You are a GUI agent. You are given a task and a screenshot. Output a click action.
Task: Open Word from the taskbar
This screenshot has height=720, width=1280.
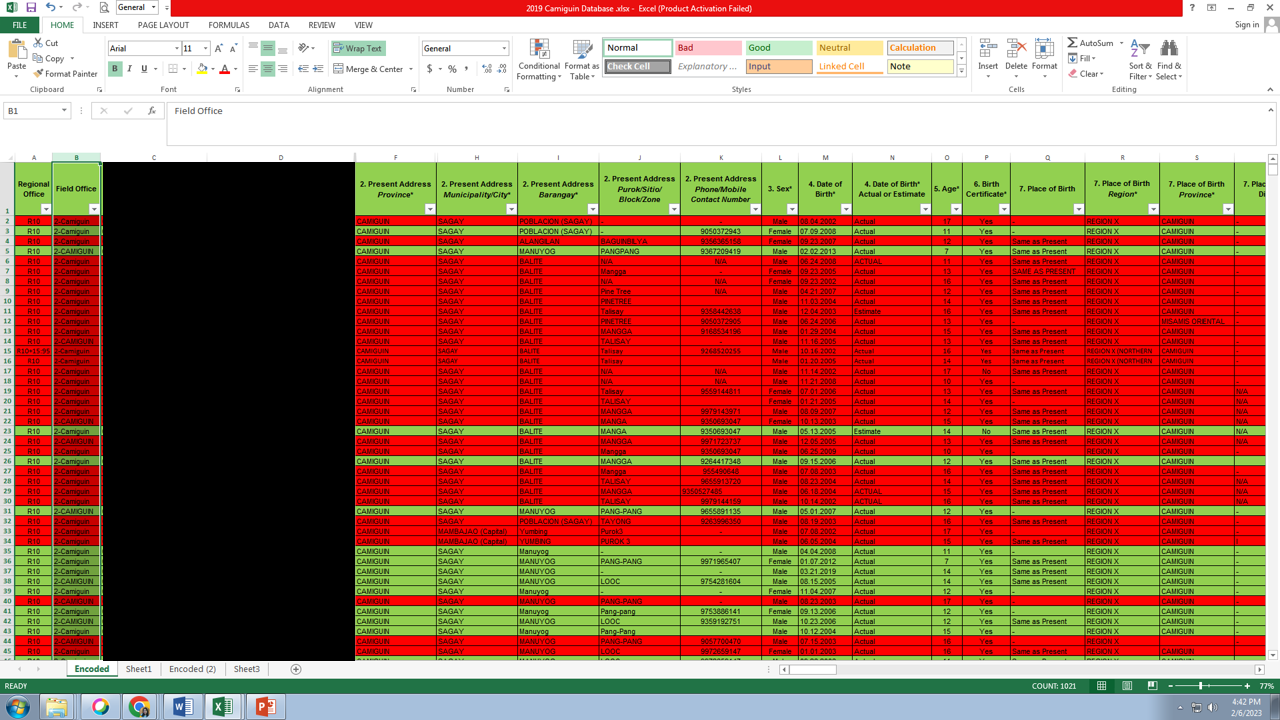click(182, 707)
